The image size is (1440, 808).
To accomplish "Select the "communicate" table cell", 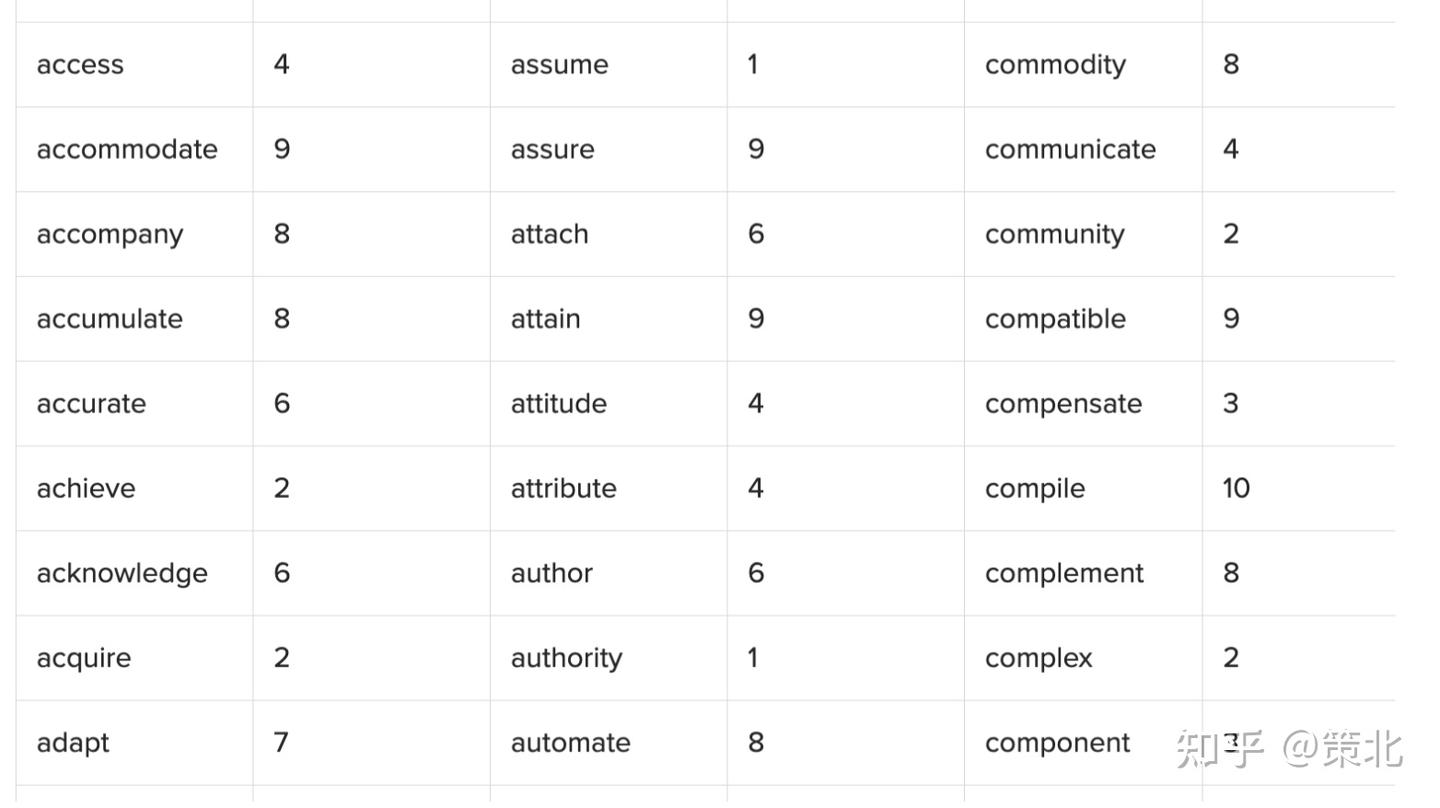I will (x=1070, y=150).
